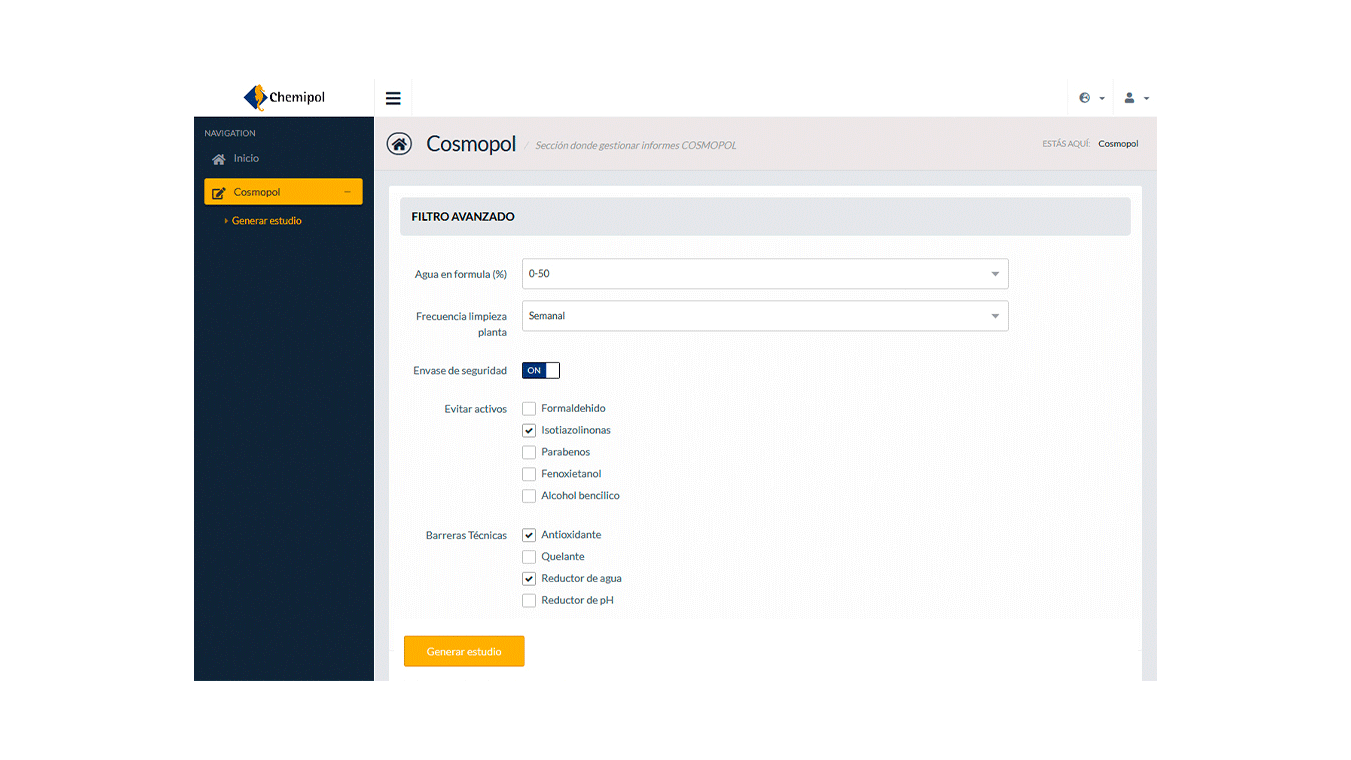Uncheck the Reductor de agua option
The width and height of the screenshot is (1351, 760).
(x=529, y=579)
